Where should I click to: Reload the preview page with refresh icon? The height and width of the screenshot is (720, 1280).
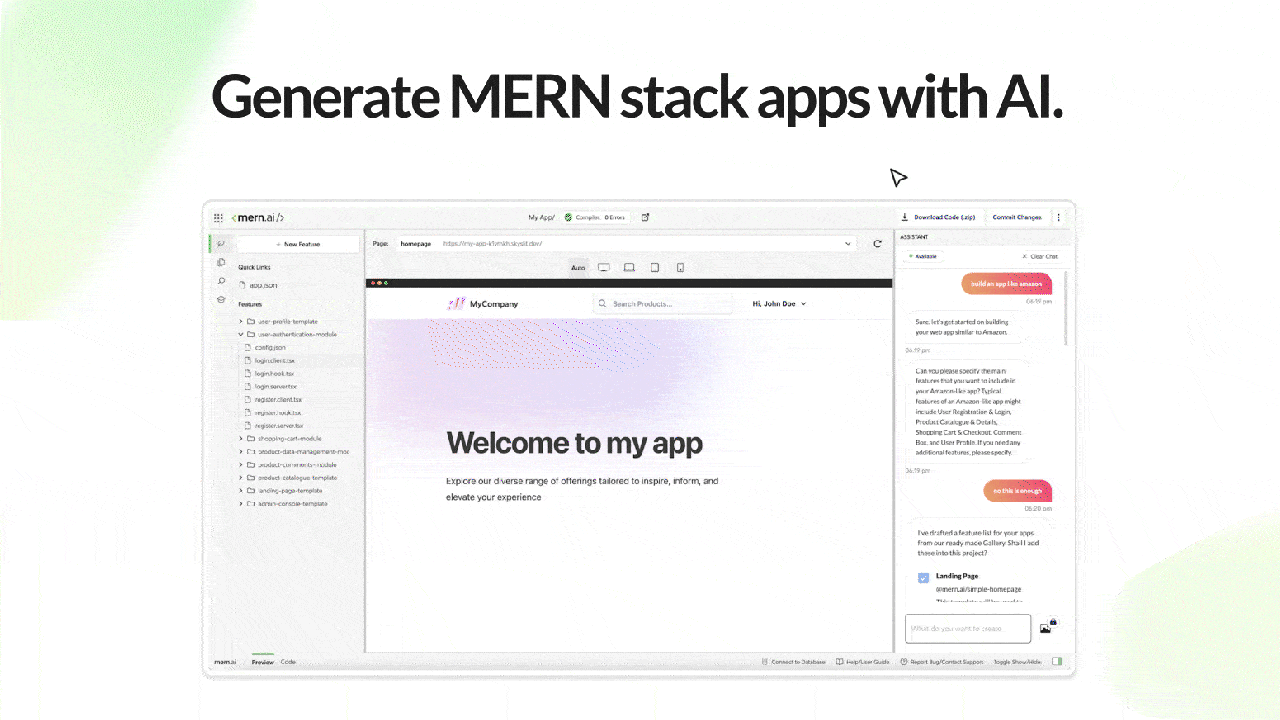[877, 243]
